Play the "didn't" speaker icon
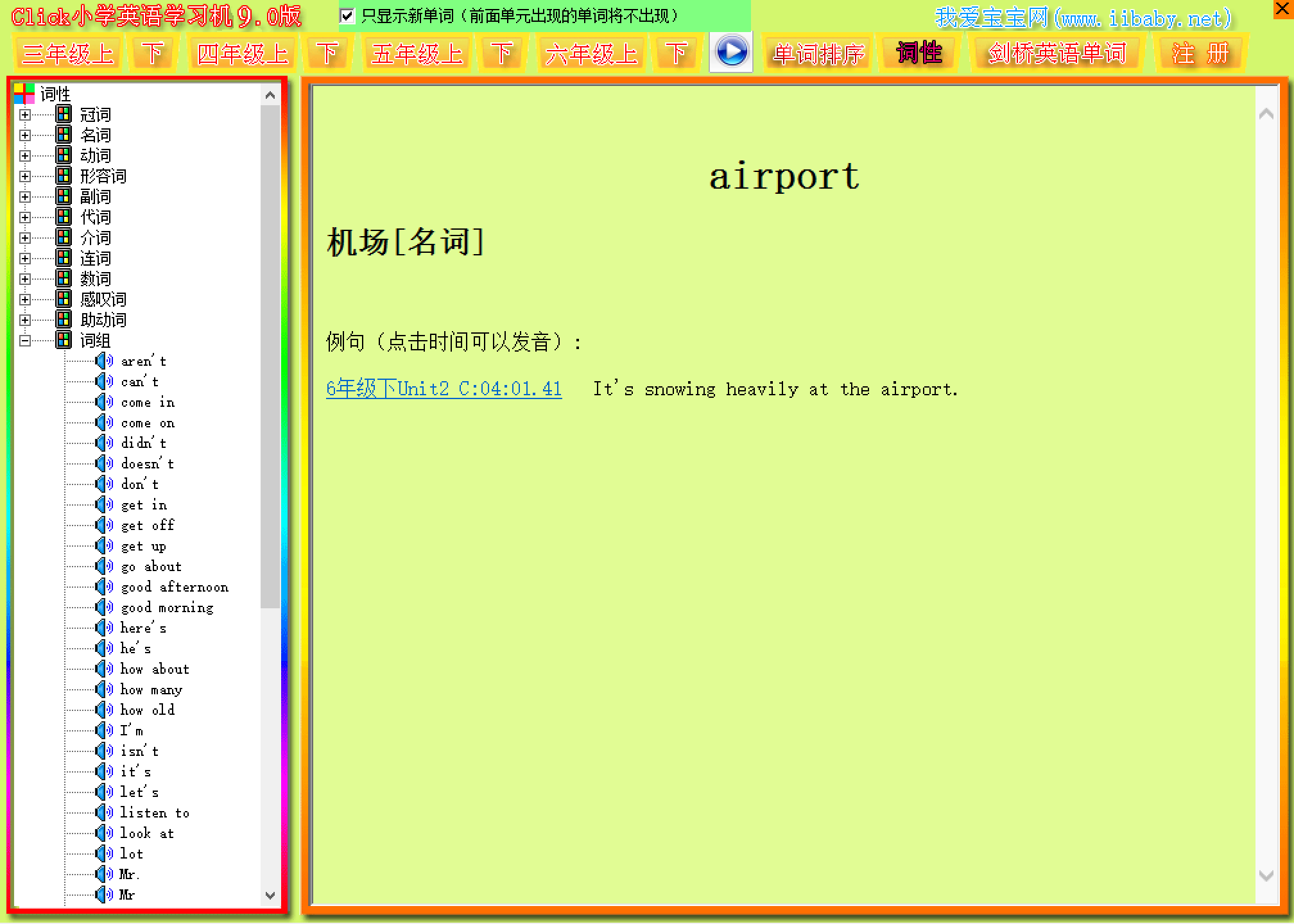The height and width of the screenshot is (924, 1294). coord(104,443)
